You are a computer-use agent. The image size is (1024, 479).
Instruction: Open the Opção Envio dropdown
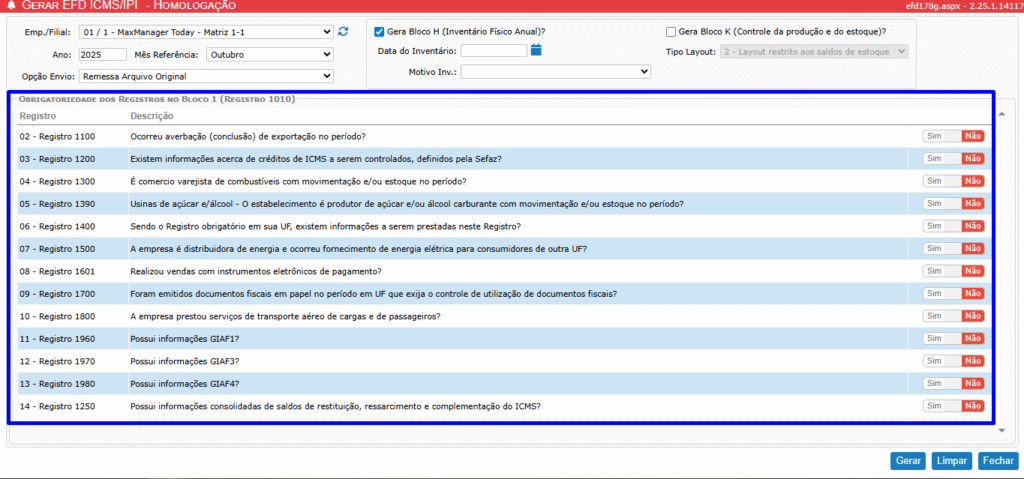(x=207, y=76)
